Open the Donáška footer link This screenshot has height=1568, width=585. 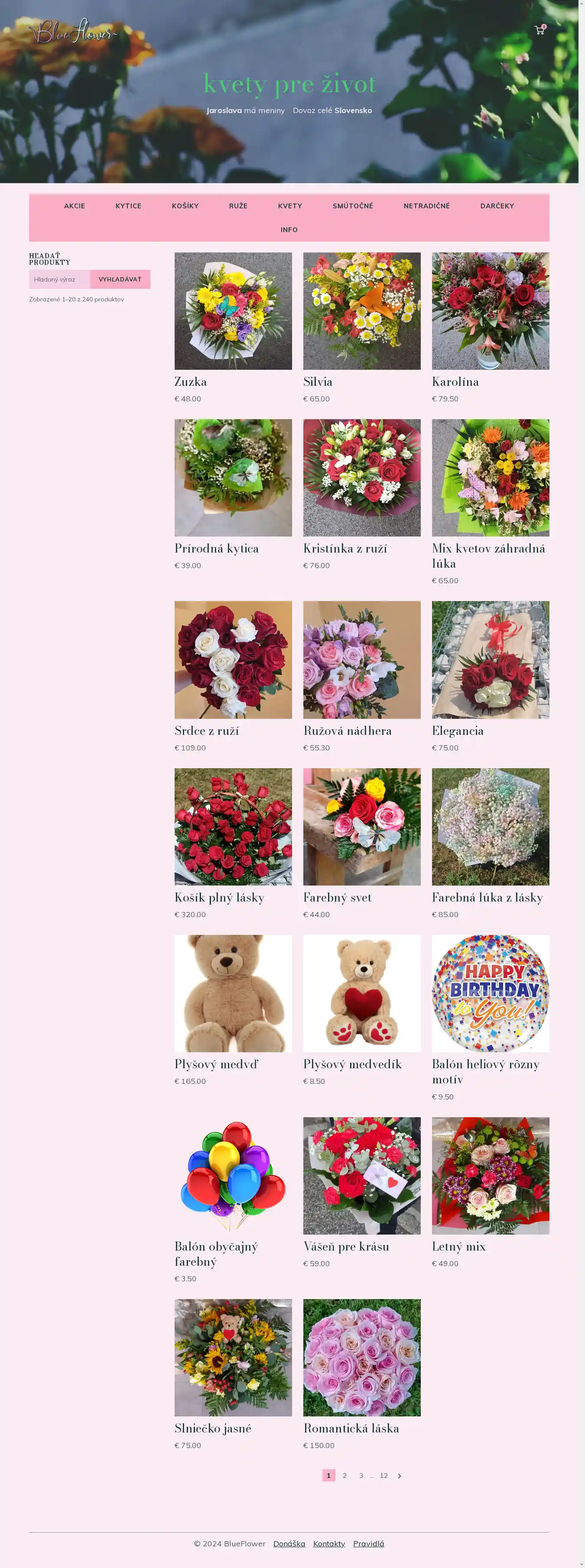pyautogui.click(x=289, y=1544)
